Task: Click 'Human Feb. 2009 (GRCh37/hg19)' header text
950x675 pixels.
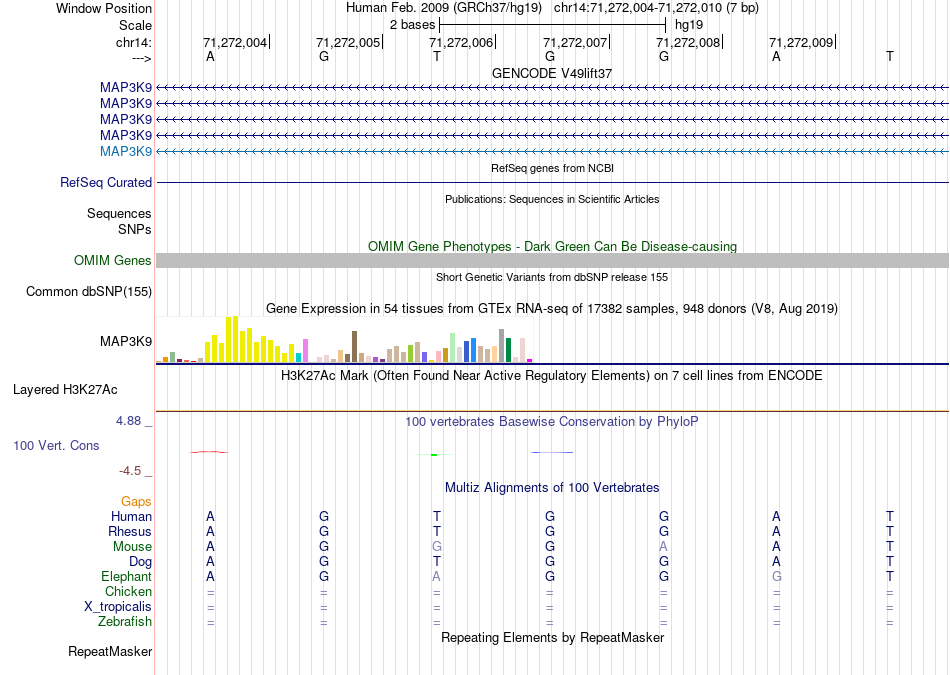Action: (x=445, y=8)
